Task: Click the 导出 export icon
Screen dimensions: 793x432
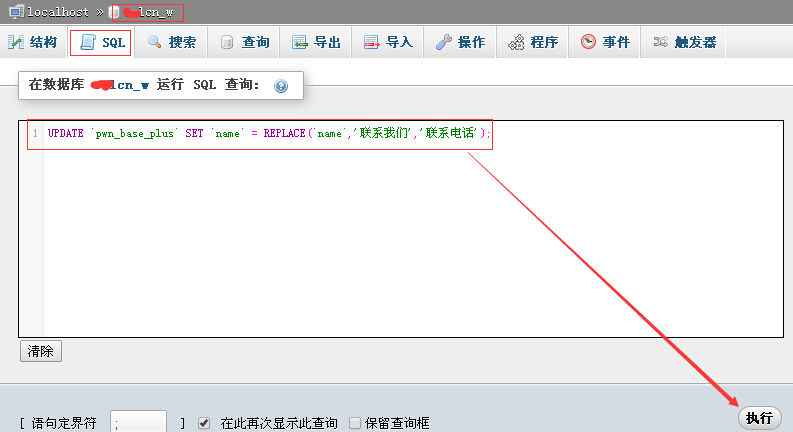Action: (299, 42)
